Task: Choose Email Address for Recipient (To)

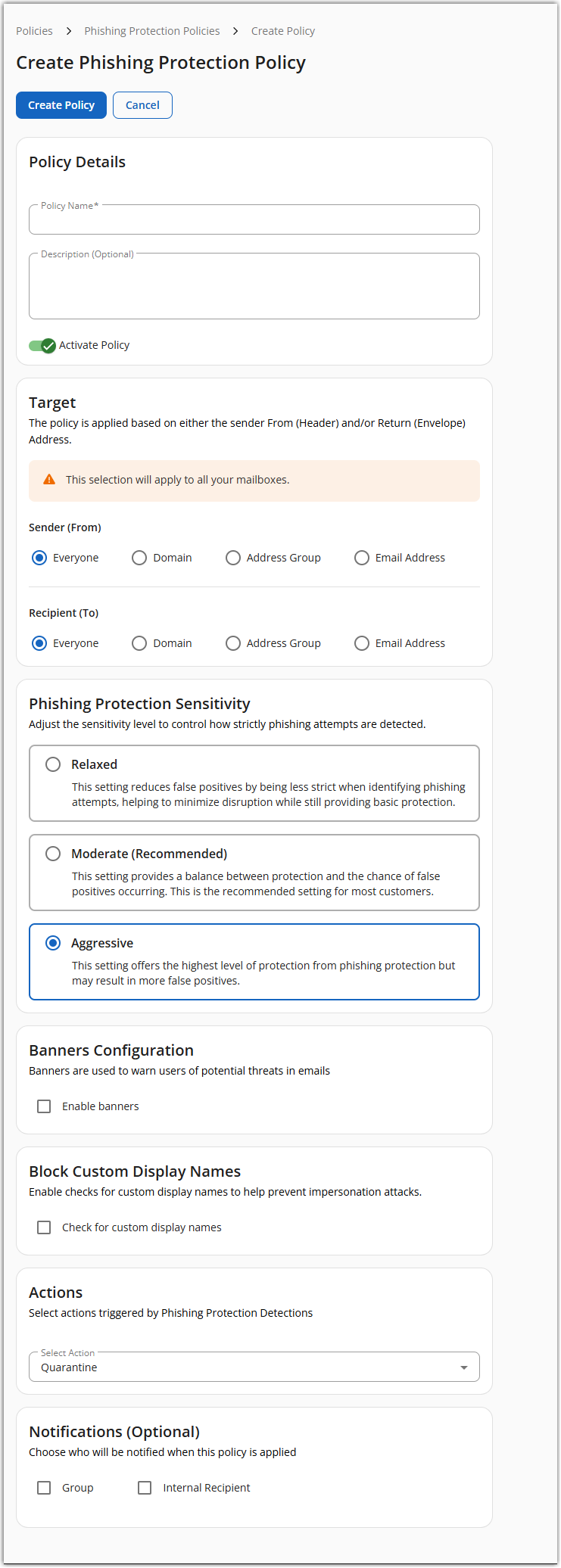Action: click(362, 642)
